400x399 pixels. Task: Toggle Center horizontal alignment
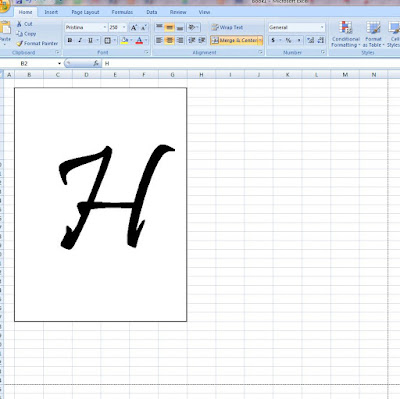[169, 40]
